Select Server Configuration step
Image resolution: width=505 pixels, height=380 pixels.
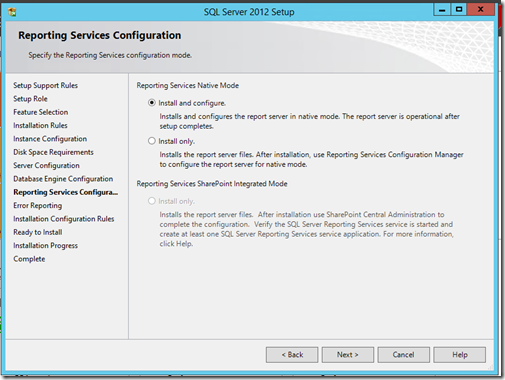point(46,165)
